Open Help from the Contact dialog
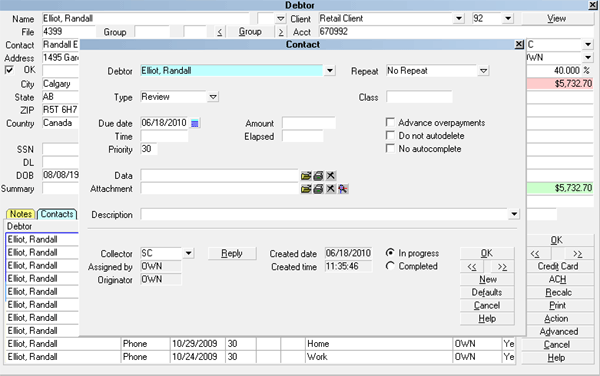Image resolution: width=600 pixels, height=376 pixels. pos(487,319)
